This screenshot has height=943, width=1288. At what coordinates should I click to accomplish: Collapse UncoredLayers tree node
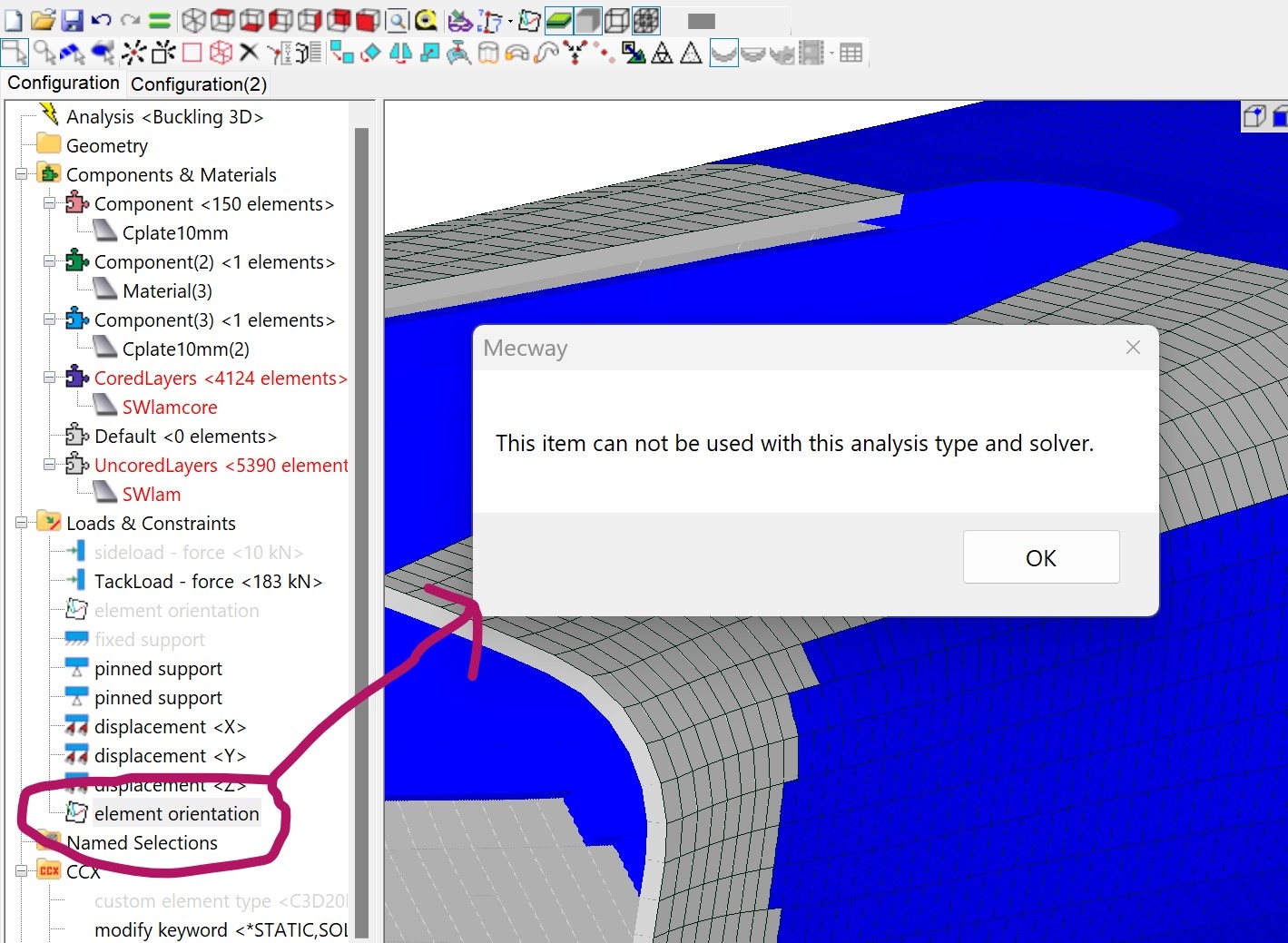coord(50,465)
